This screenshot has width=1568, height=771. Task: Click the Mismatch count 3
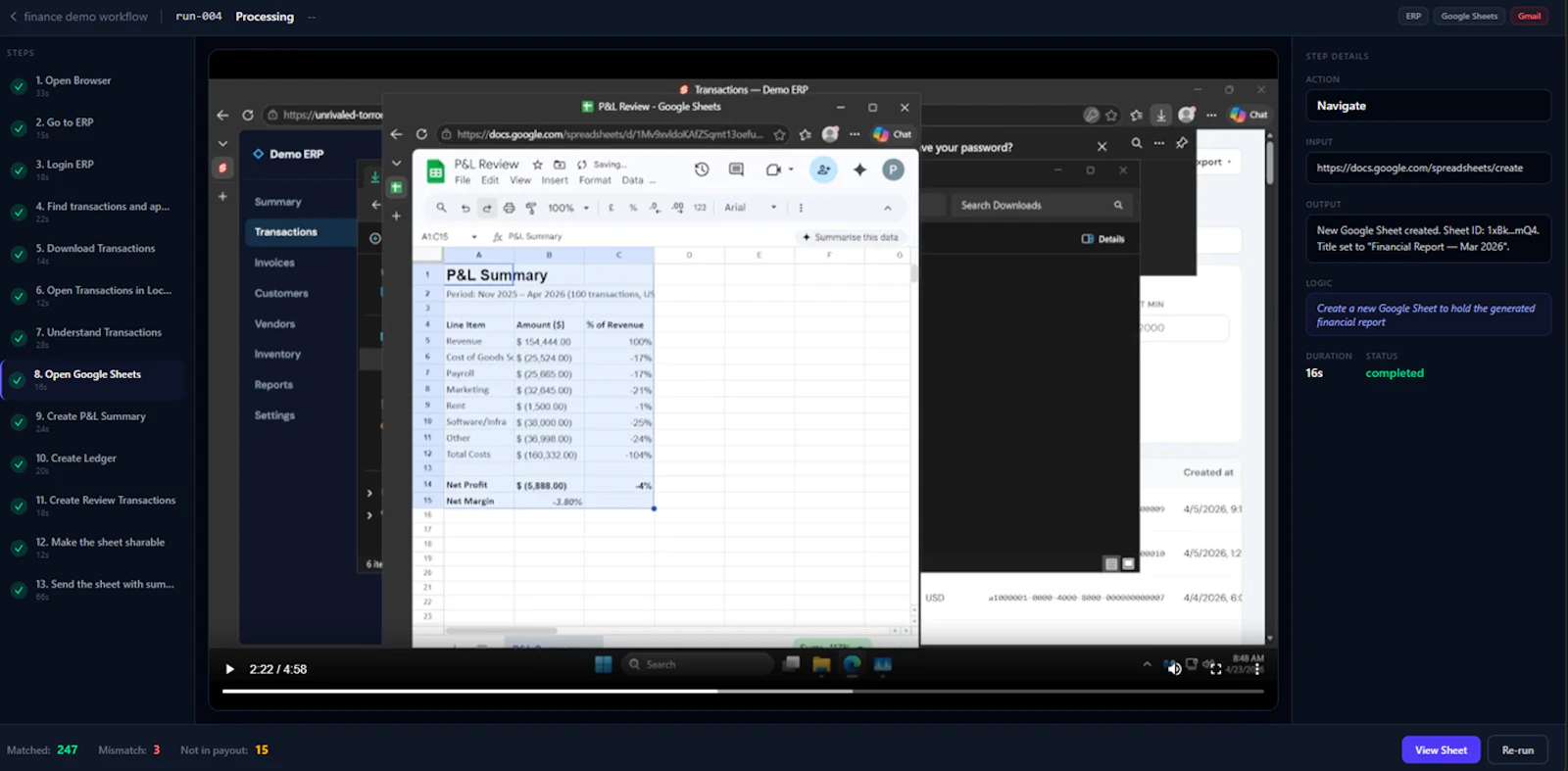[156, 750]
